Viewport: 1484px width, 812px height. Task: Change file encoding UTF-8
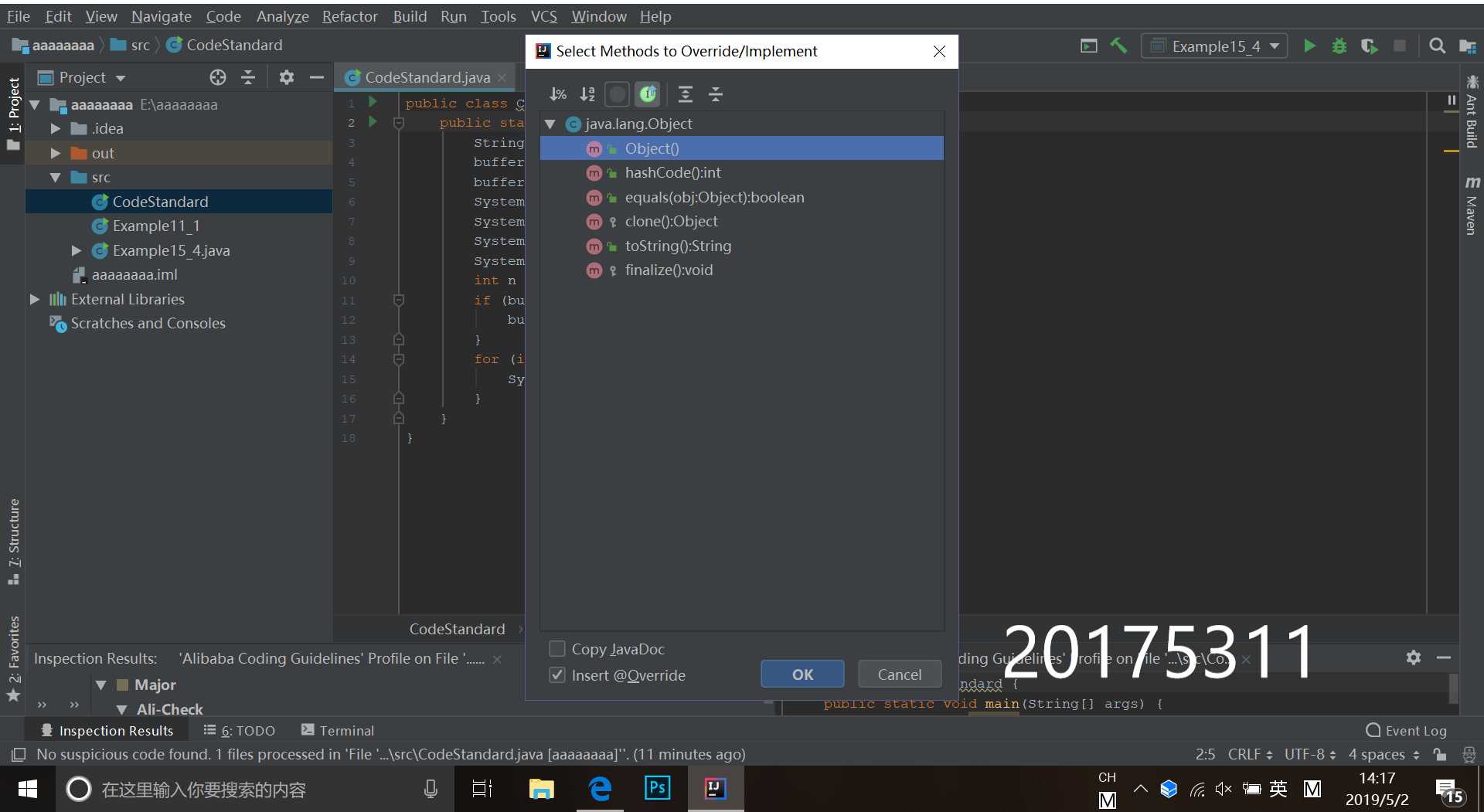click(1310, 754)
